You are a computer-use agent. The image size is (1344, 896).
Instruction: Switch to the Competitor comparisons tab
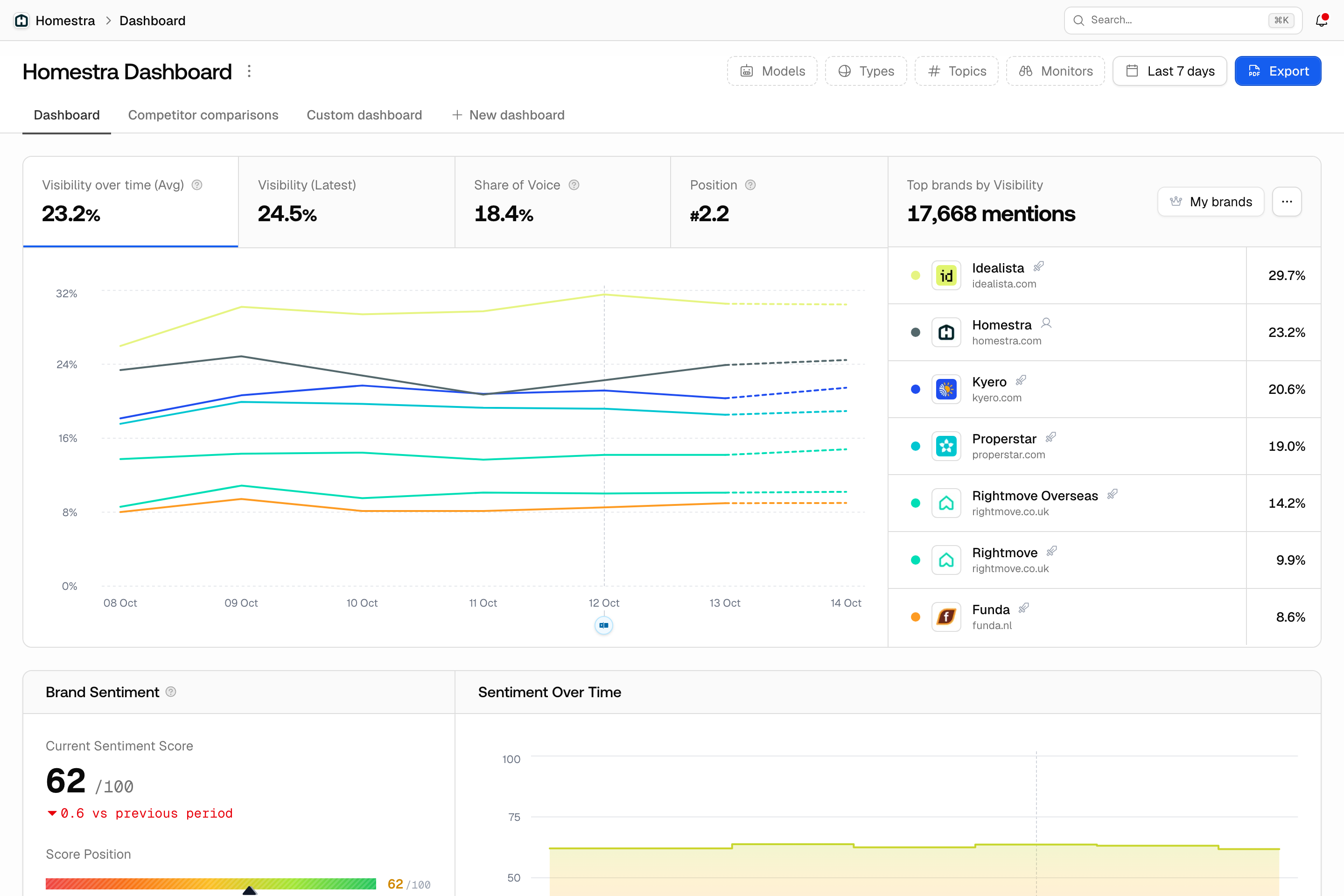pos(203,115)
